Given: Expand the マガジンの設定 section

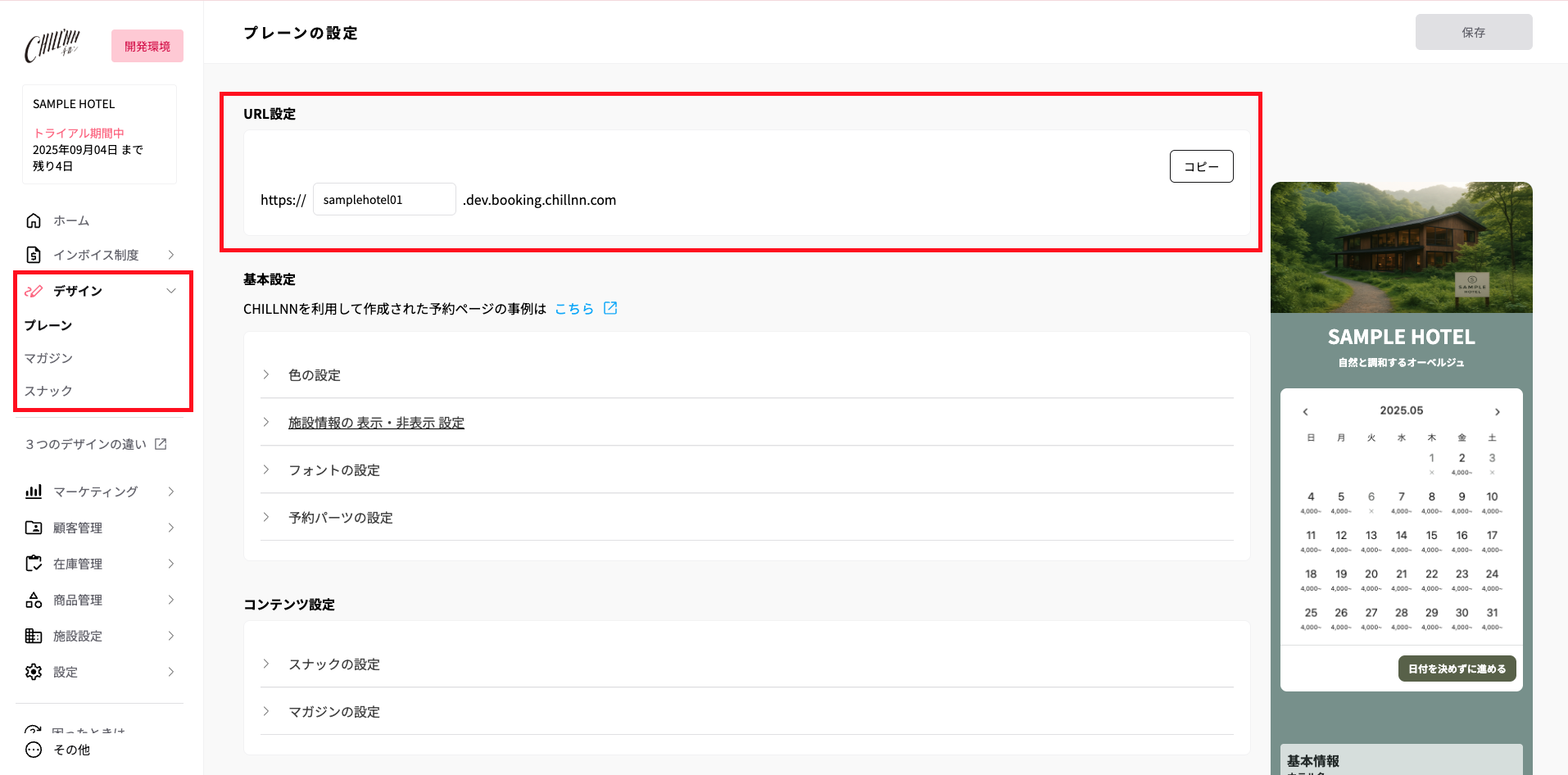Looking at the screenshot, I should [x=746, y=712].
